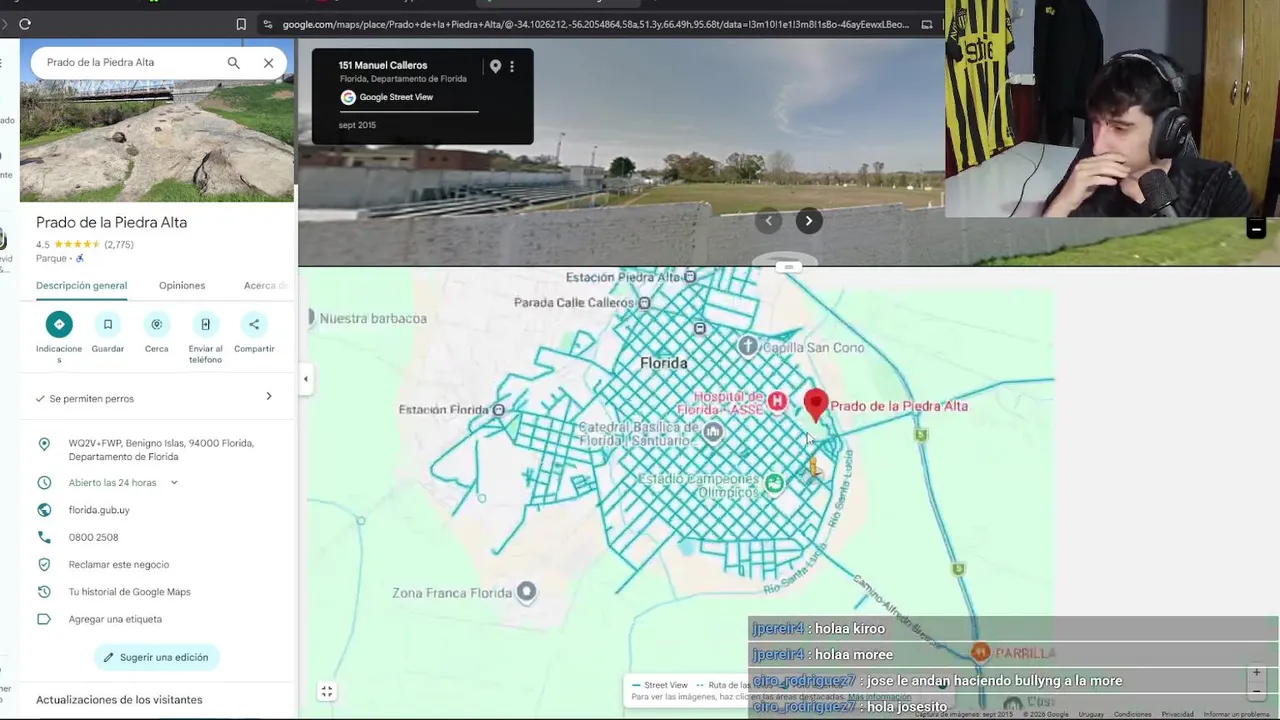Click the bookmark icon in browser toolbar
This screenshot has width=1280, height=720.
[x=241, y=24]
